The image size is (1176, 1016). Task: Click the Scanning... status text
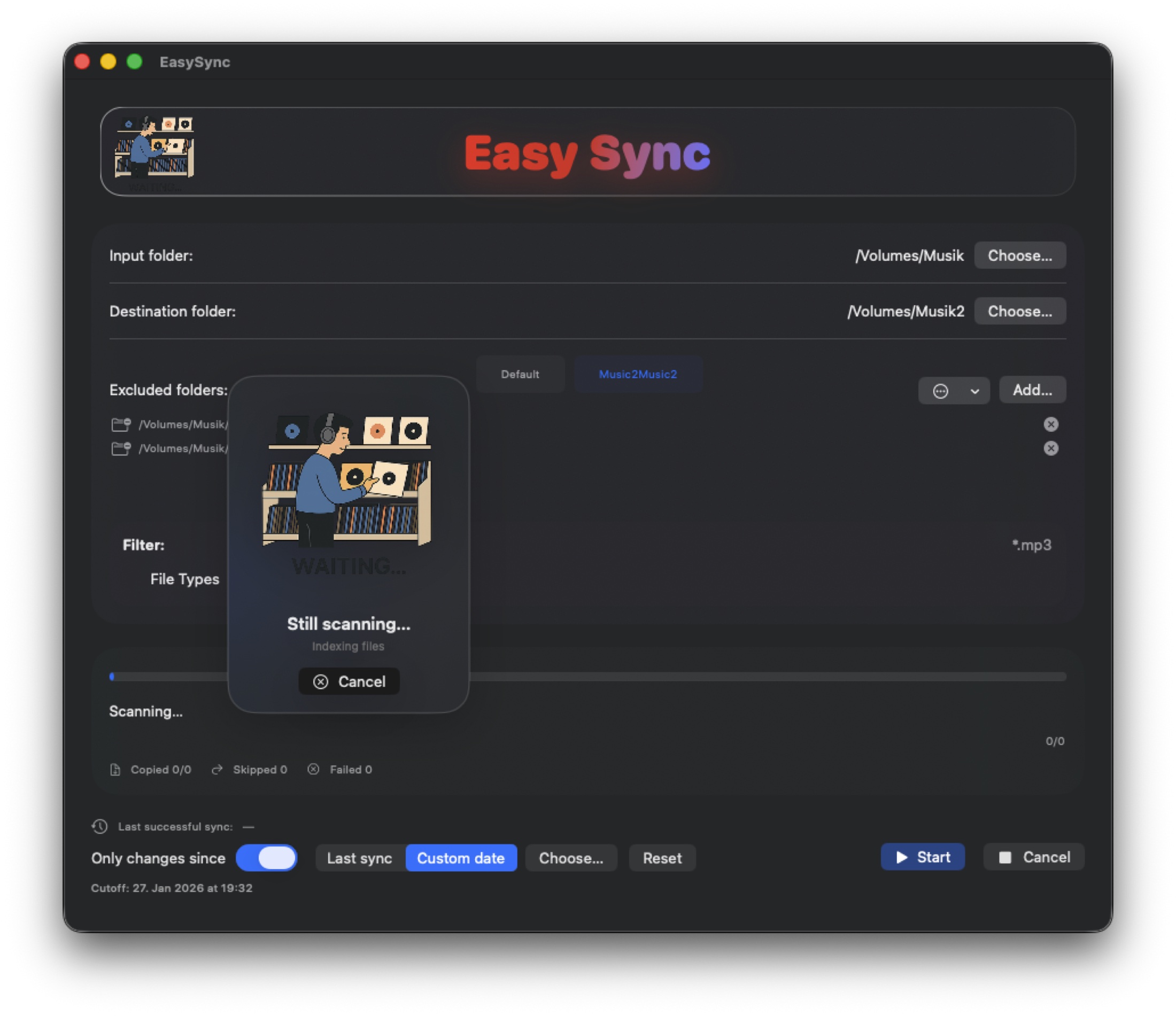146,711
